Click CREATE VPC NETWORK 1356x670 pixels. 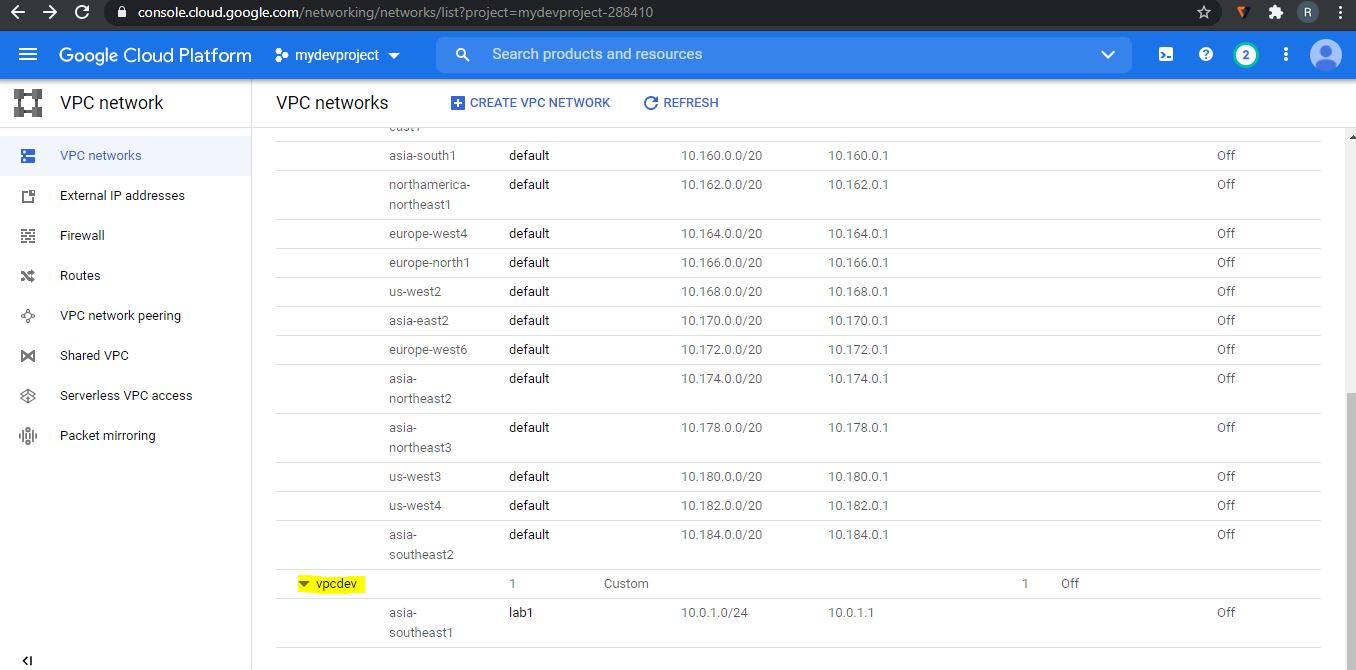click(531, 102)
